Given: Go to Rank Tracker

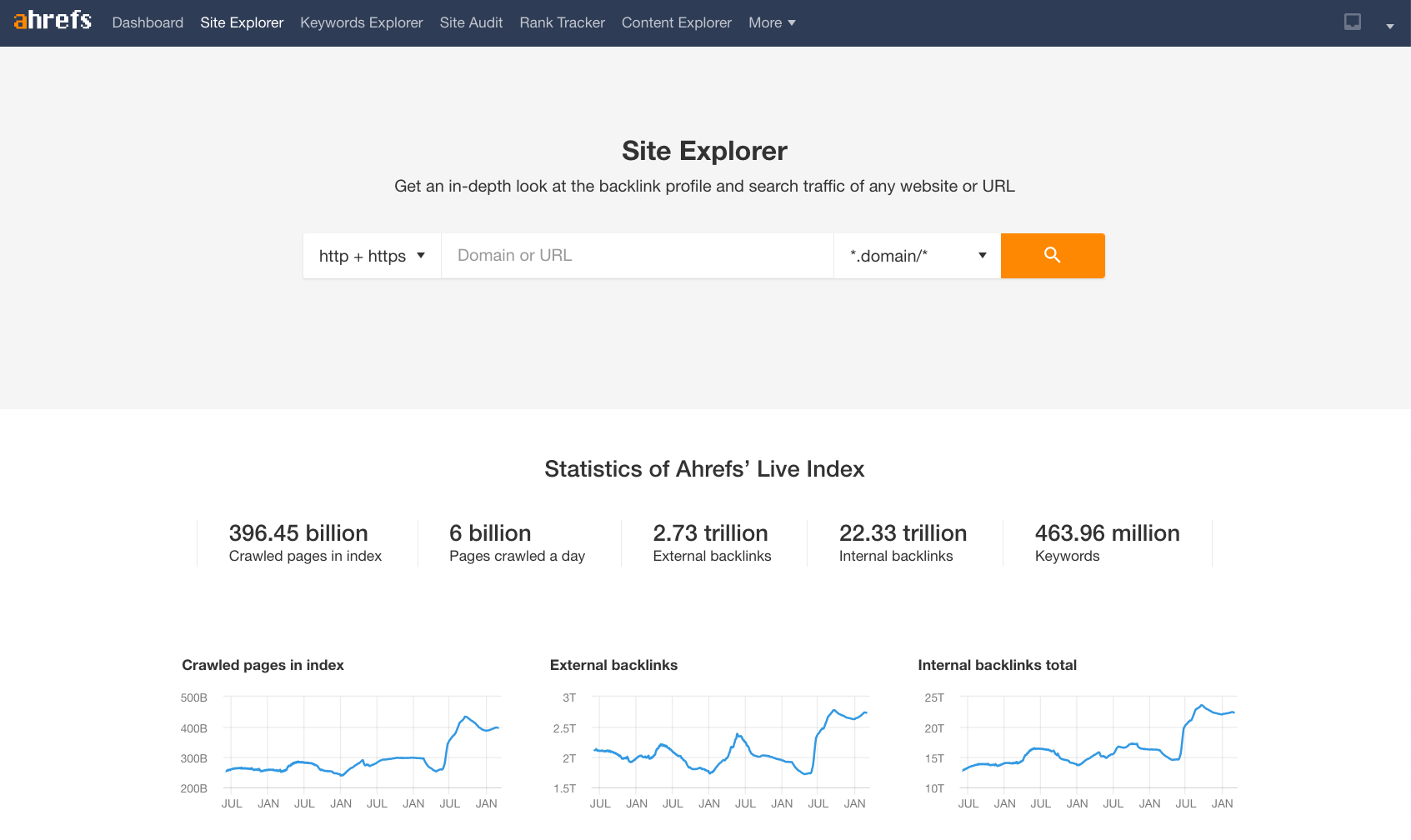Looking at the screenshot, I should pyautogui.click(x=562, y=22).
